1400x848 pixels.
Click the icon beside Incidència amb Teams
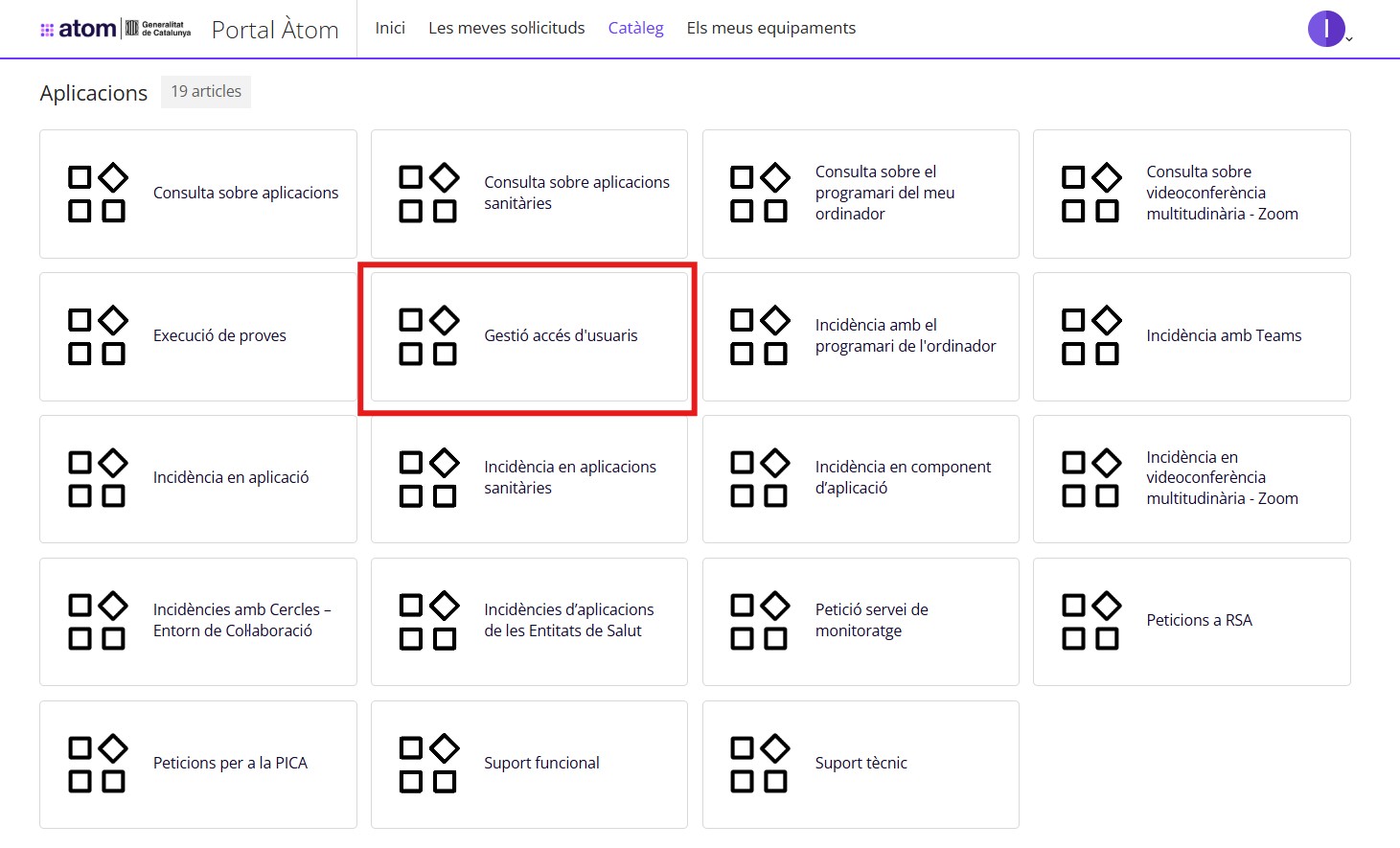(1090, 336)
